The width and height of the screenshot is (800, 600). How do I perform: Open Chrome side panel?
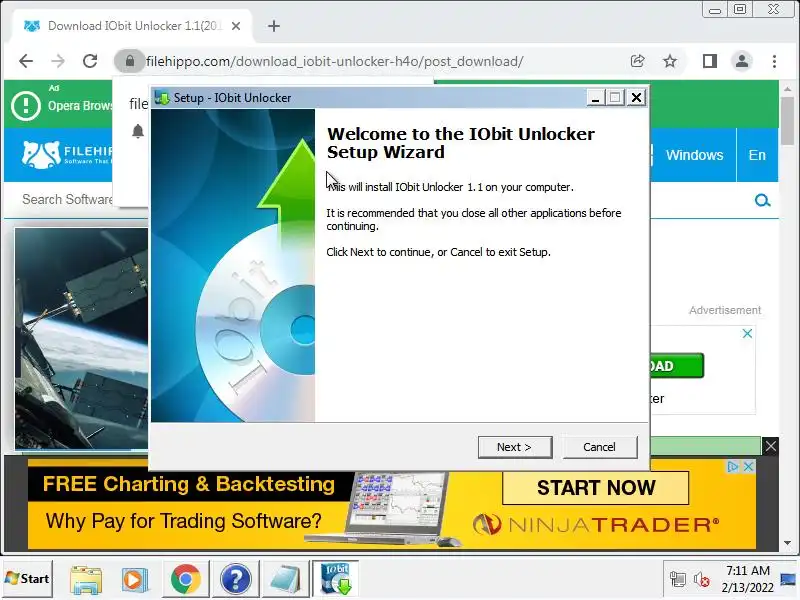coord(710,61)
